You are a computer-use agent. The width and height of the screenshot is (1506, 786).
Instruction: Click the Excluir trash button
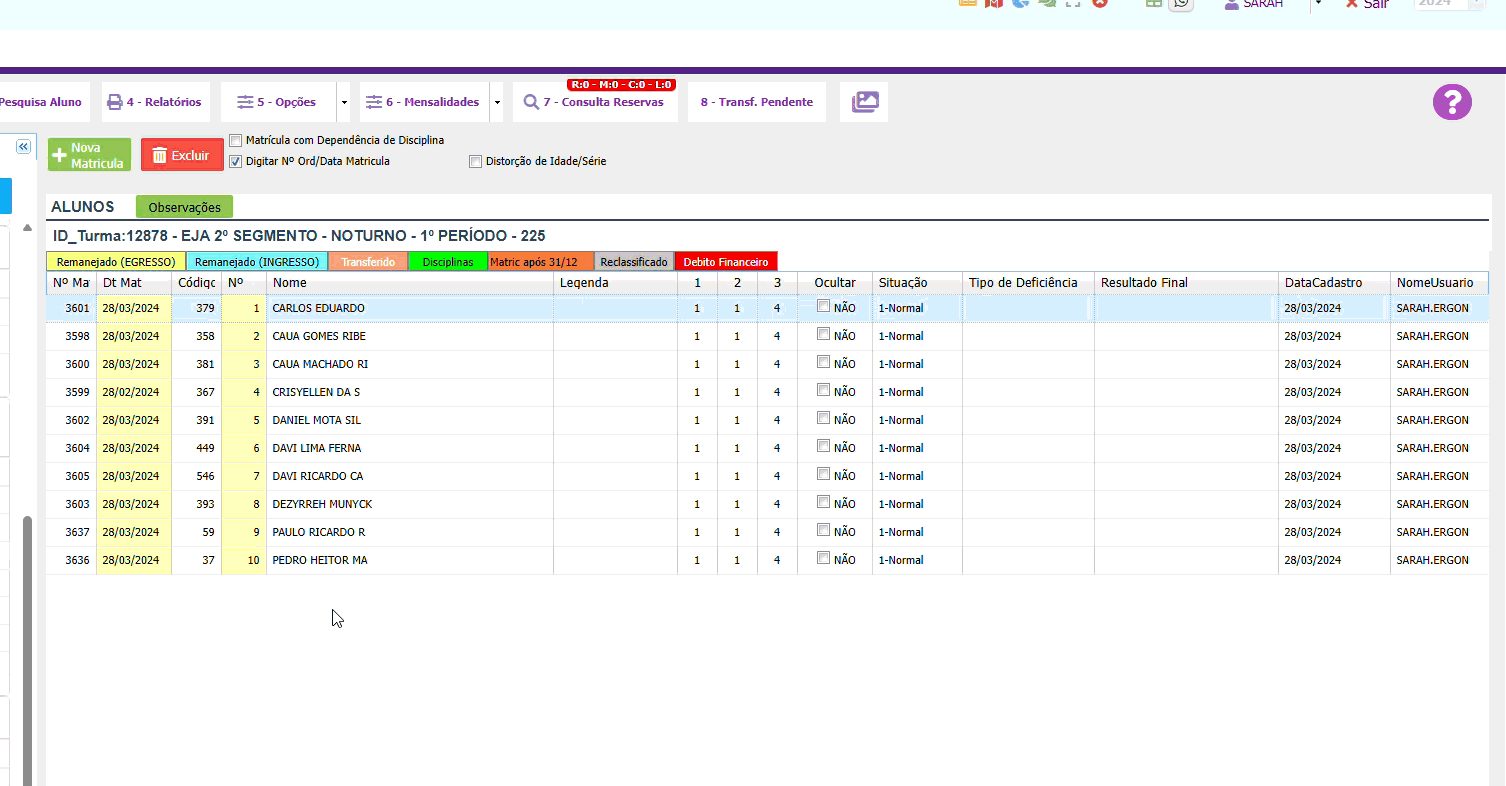(182, 155)
